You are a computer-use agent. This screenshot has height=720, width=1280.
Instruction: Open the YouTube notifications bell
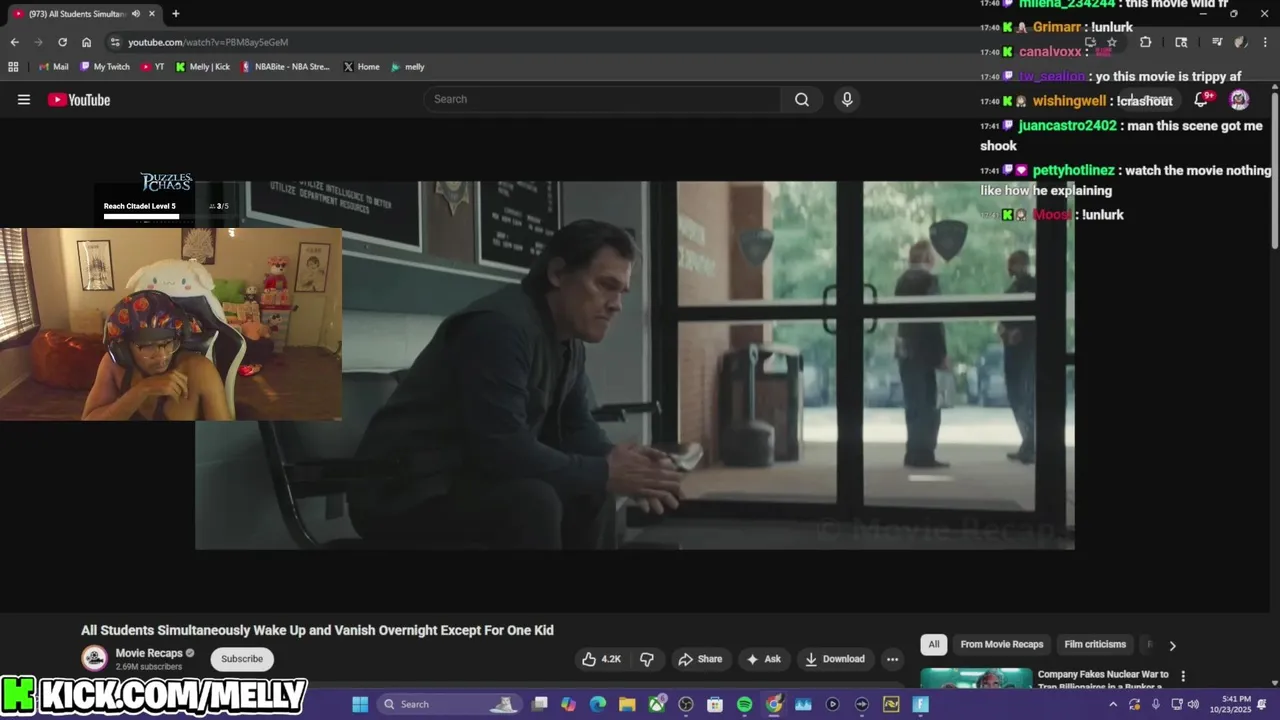(1202, 99)
